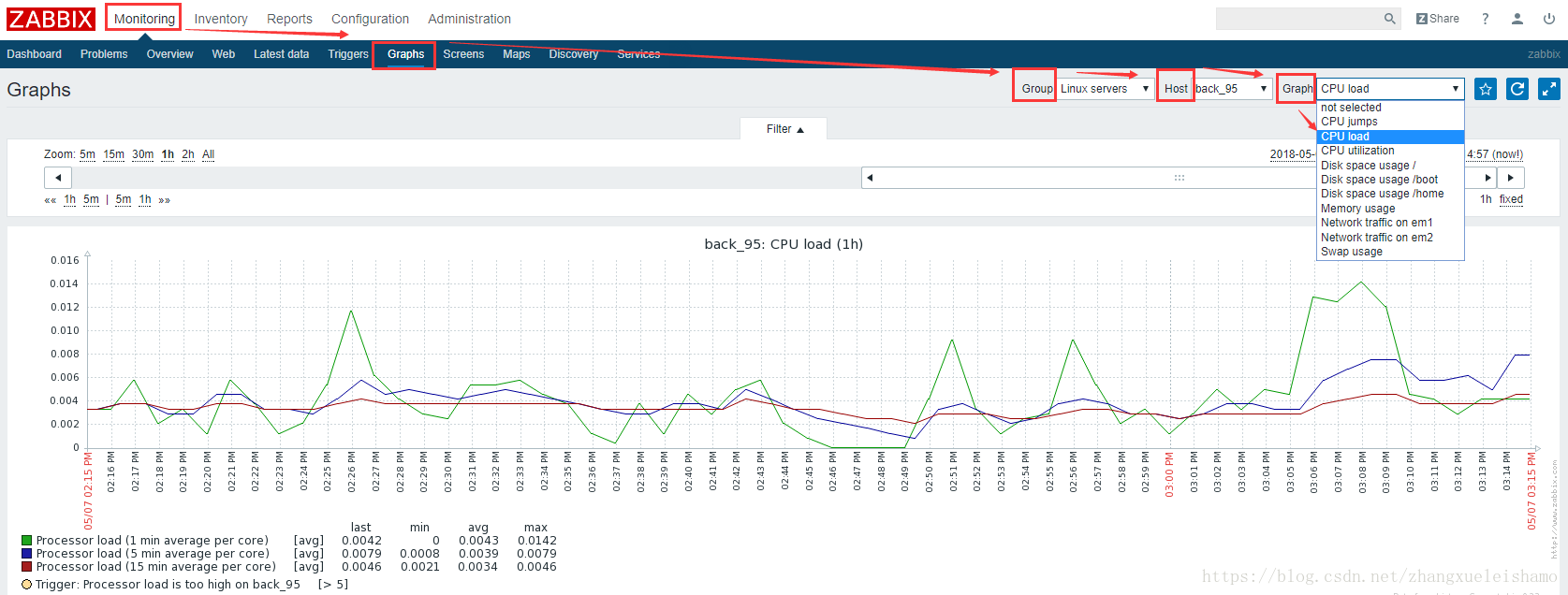
Task: Choose 'Disk space usage /' option
Action: [1390, 166]
